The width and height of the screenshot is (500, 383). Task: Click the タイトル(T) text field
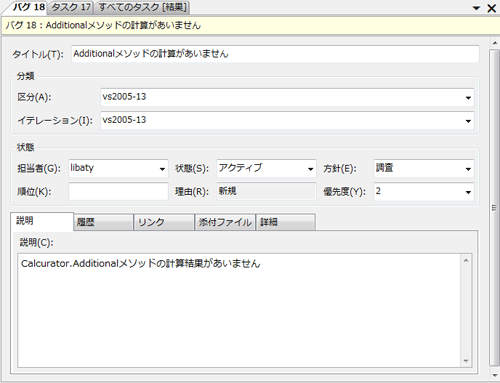click(275, 54)
